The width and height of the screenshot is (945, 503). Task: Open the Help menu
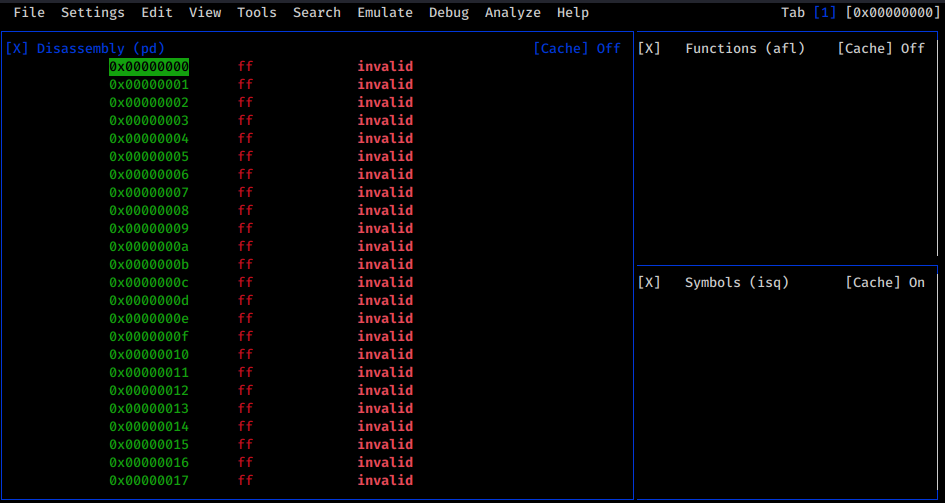click(x=573, y=13)
